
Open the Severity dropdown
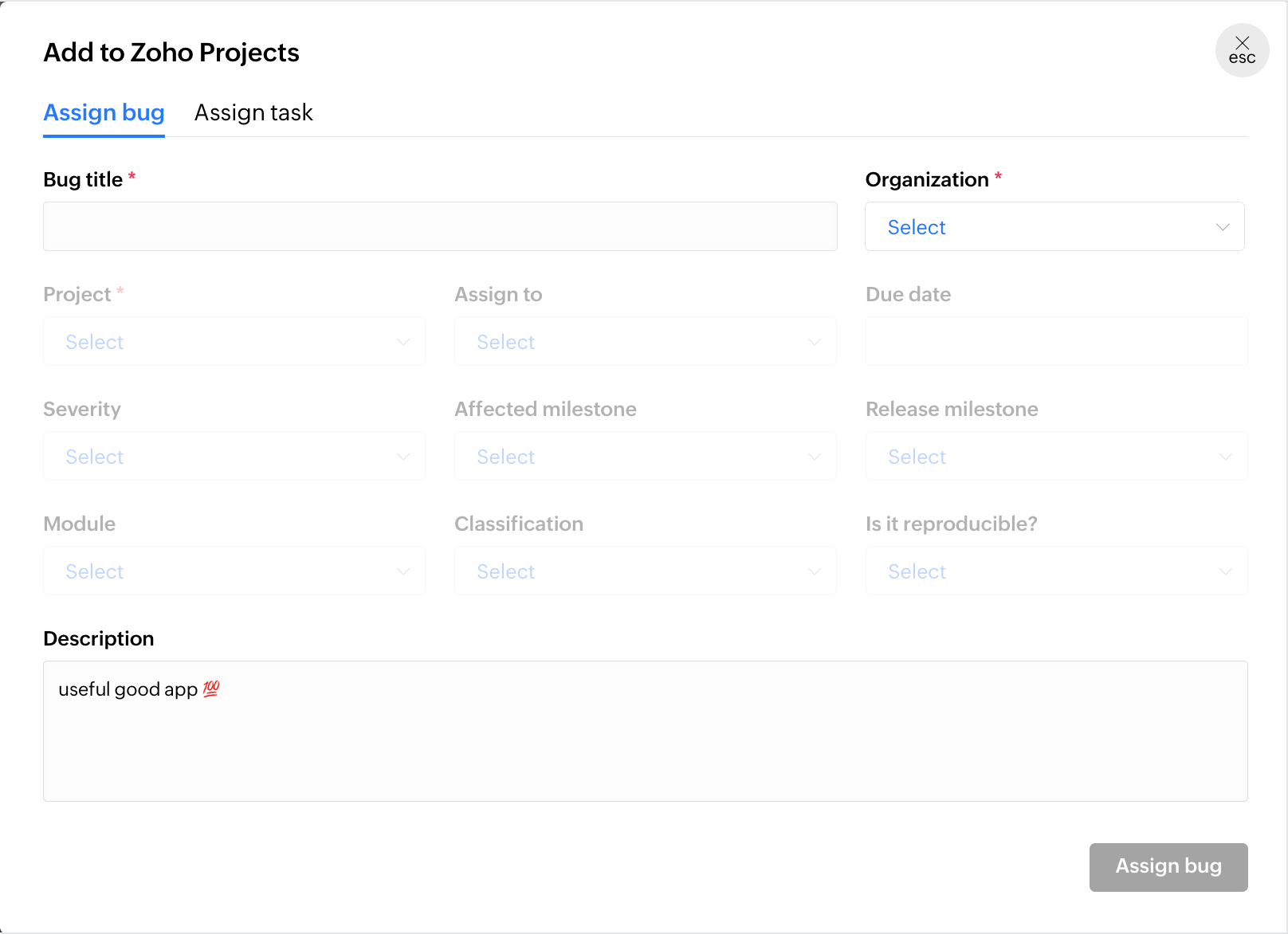(234, 457)
